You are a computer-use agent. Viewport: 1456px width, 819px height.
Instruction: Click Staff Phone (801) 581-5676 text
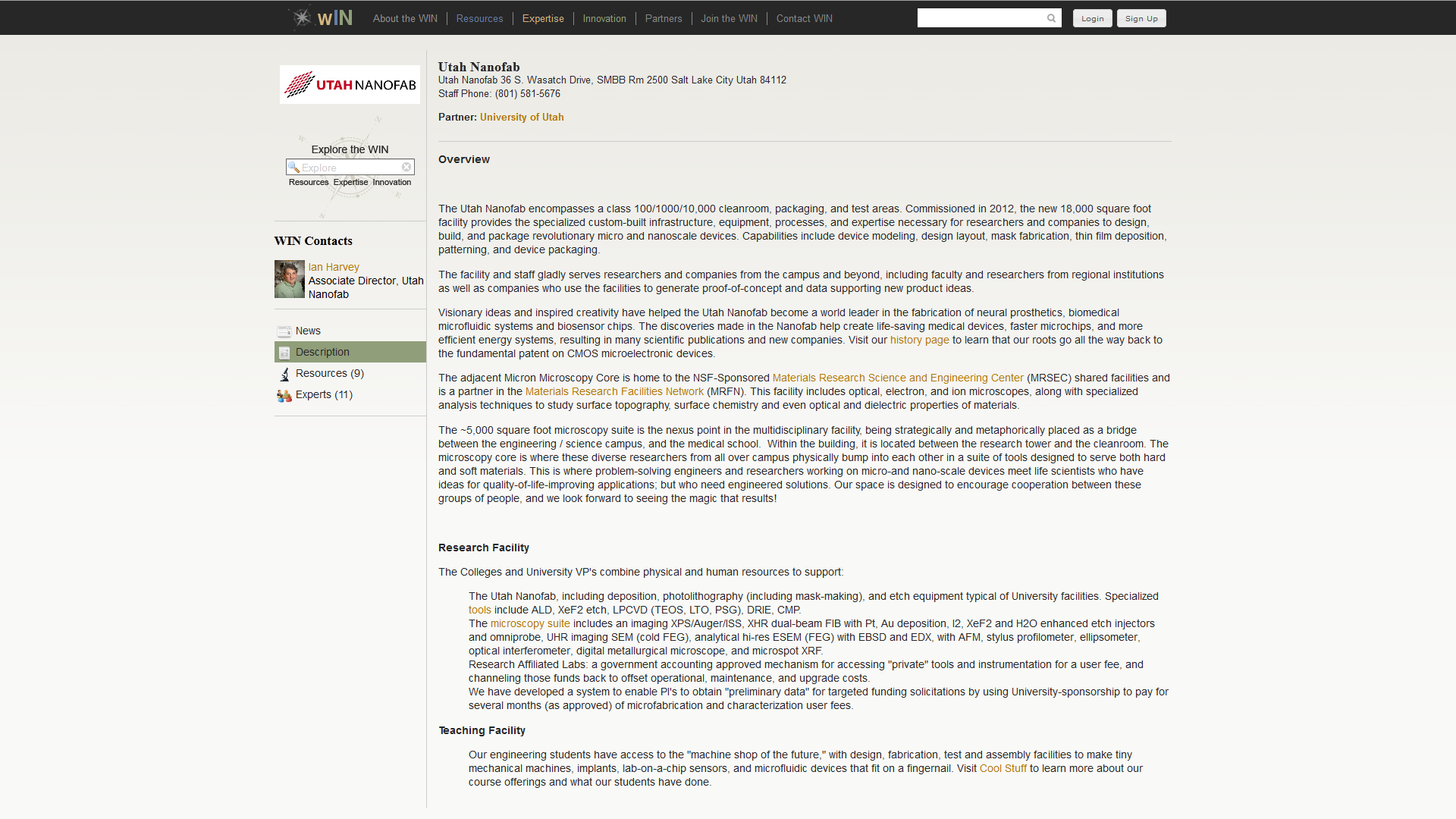pos(499,94)
